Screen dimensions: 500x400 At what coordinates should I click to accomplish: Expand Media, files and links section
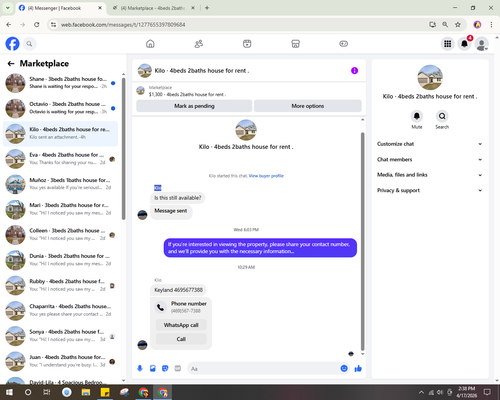tap(430, 175)
